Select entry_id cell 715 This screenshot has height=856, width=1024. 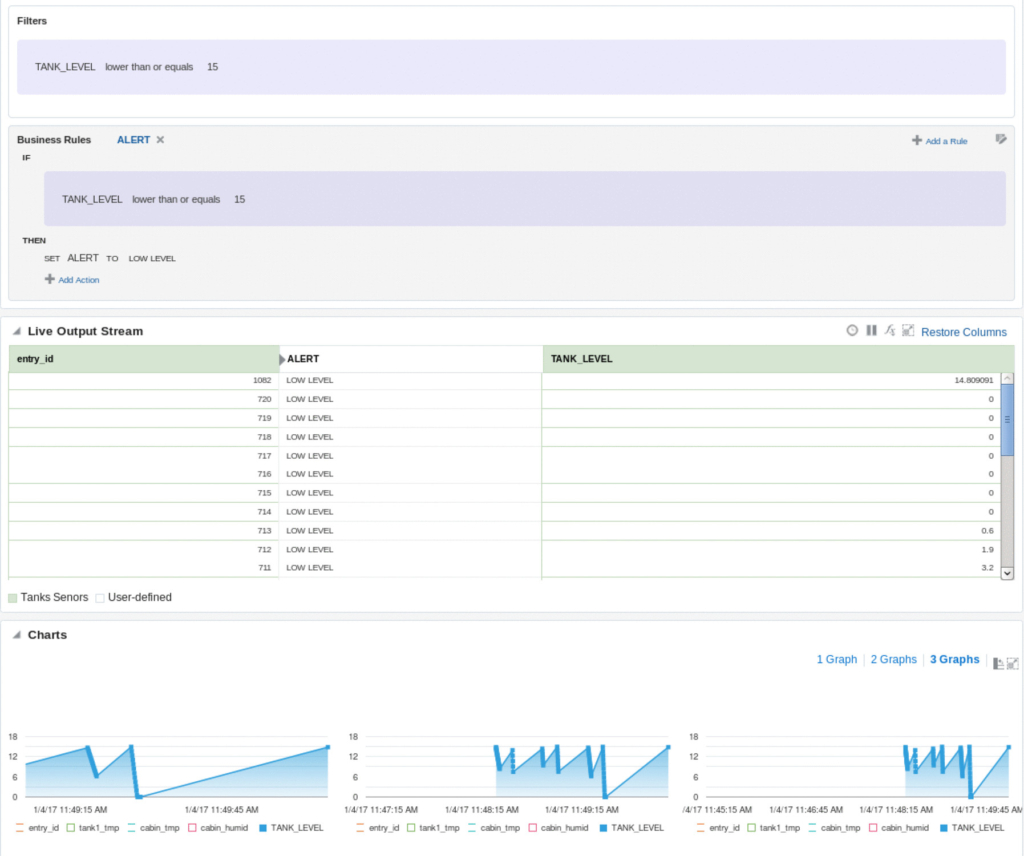[144, 493]
